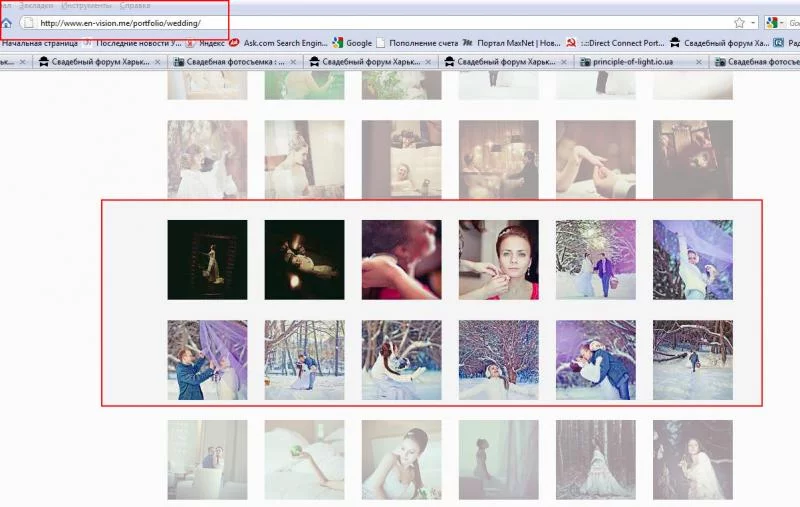Open faded thumbnail of couple in white room

(x=207, y=460)
